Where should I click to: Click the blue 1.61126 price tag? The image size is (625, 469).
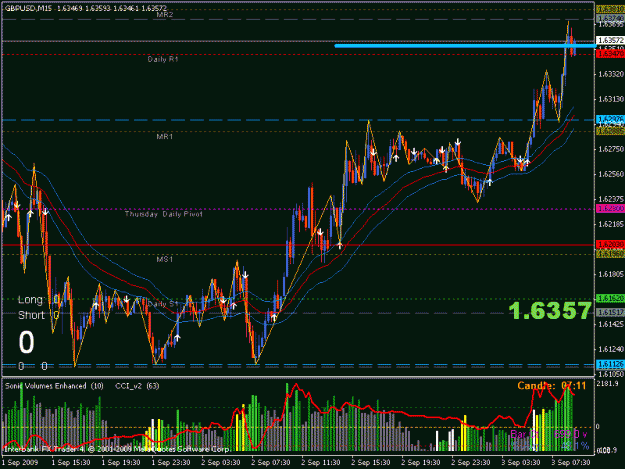[610, 364]
